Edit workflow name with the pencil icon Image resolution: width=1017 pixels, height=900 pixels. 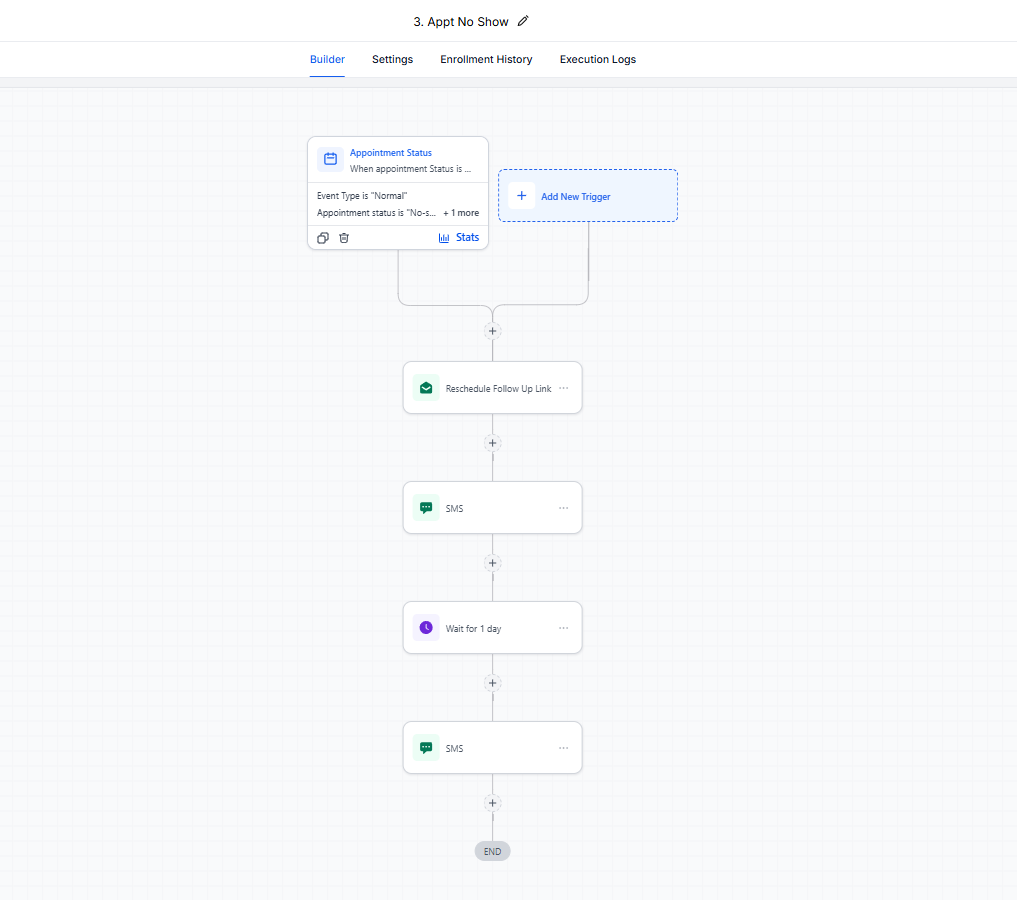coord(523,21)
